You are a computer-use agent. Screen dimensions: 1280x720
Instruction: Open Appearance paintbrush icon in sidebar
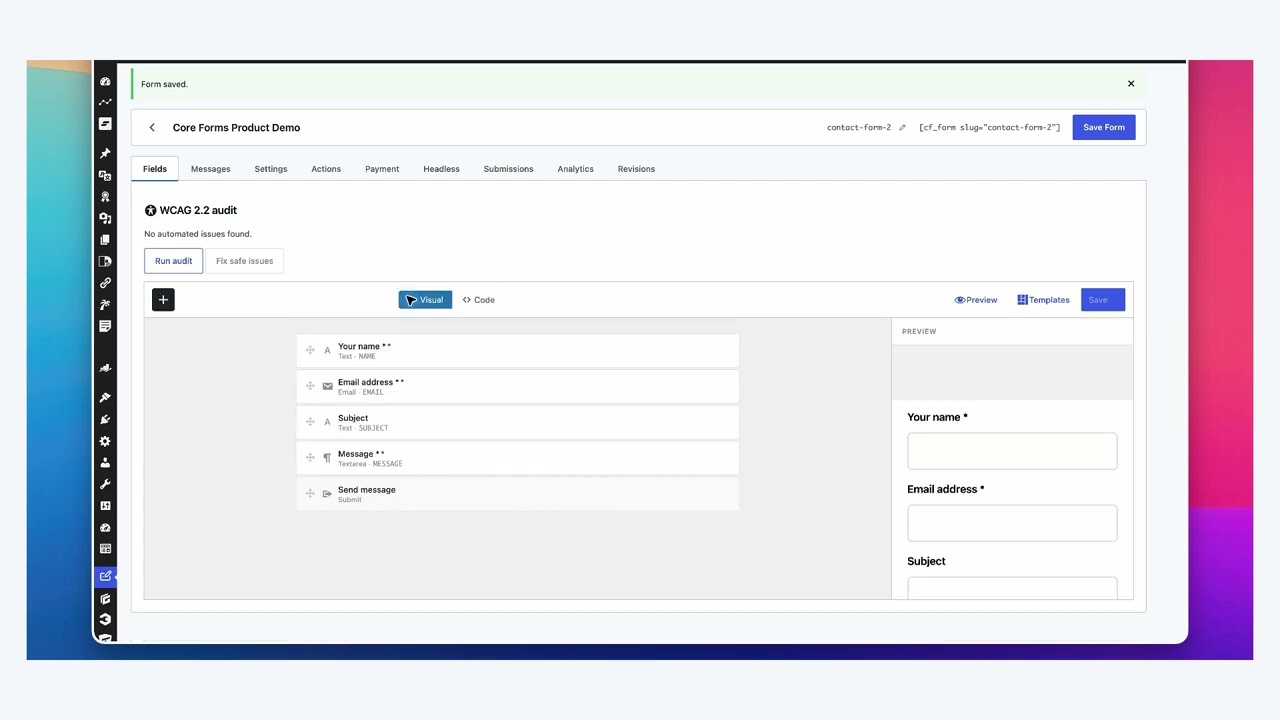(105, 398)
